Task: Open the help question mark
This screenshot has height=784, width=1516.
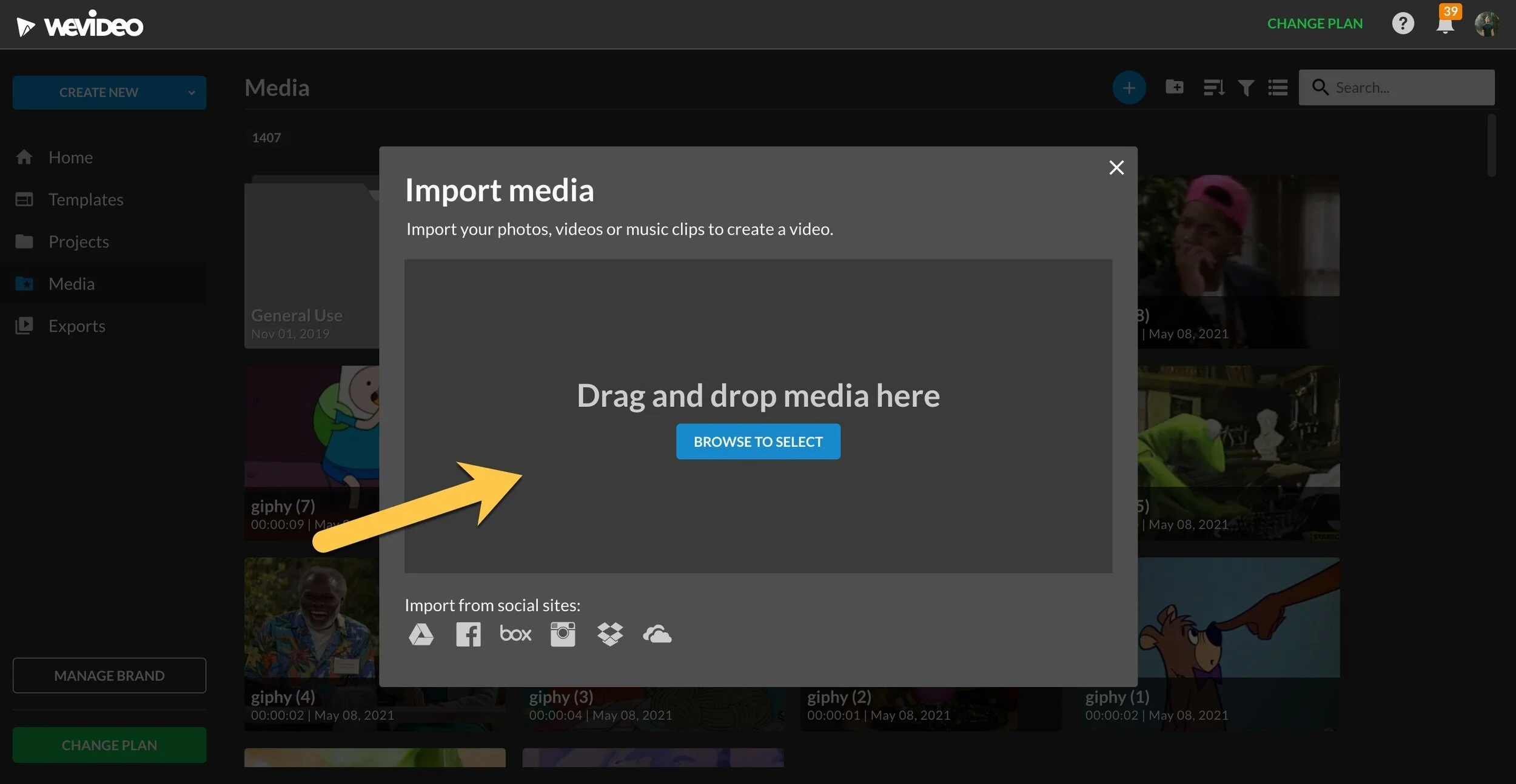Action: coord(1402,24)
